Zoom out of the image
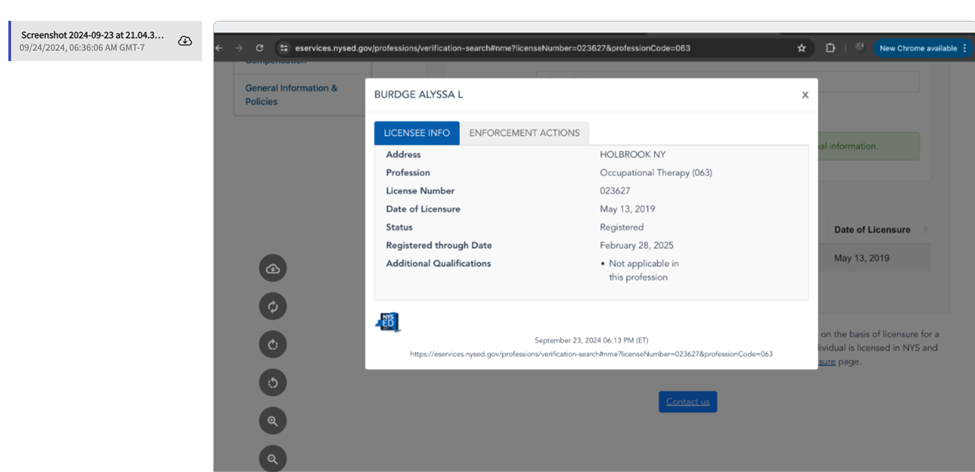 tap(273, 458)
